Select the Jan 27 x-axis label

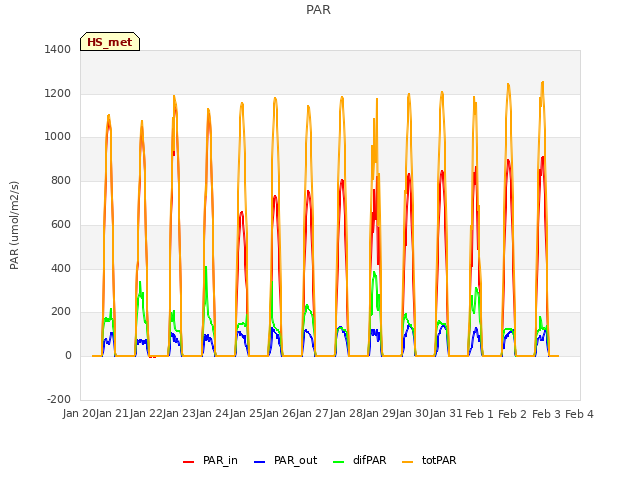point(312,414)
